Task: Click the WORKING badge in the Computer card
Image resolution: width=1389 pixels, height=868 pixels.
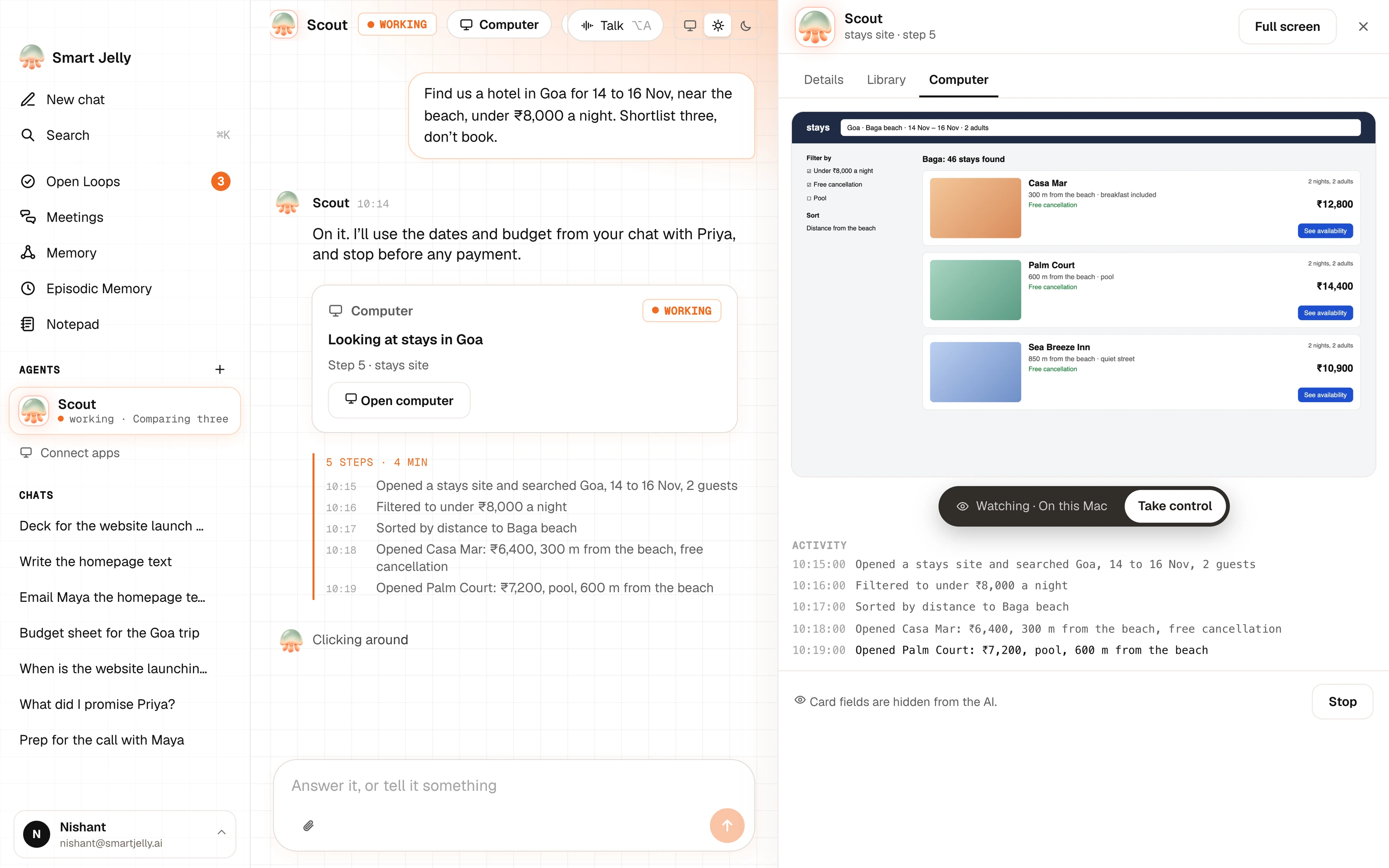Action: point(682,311)
